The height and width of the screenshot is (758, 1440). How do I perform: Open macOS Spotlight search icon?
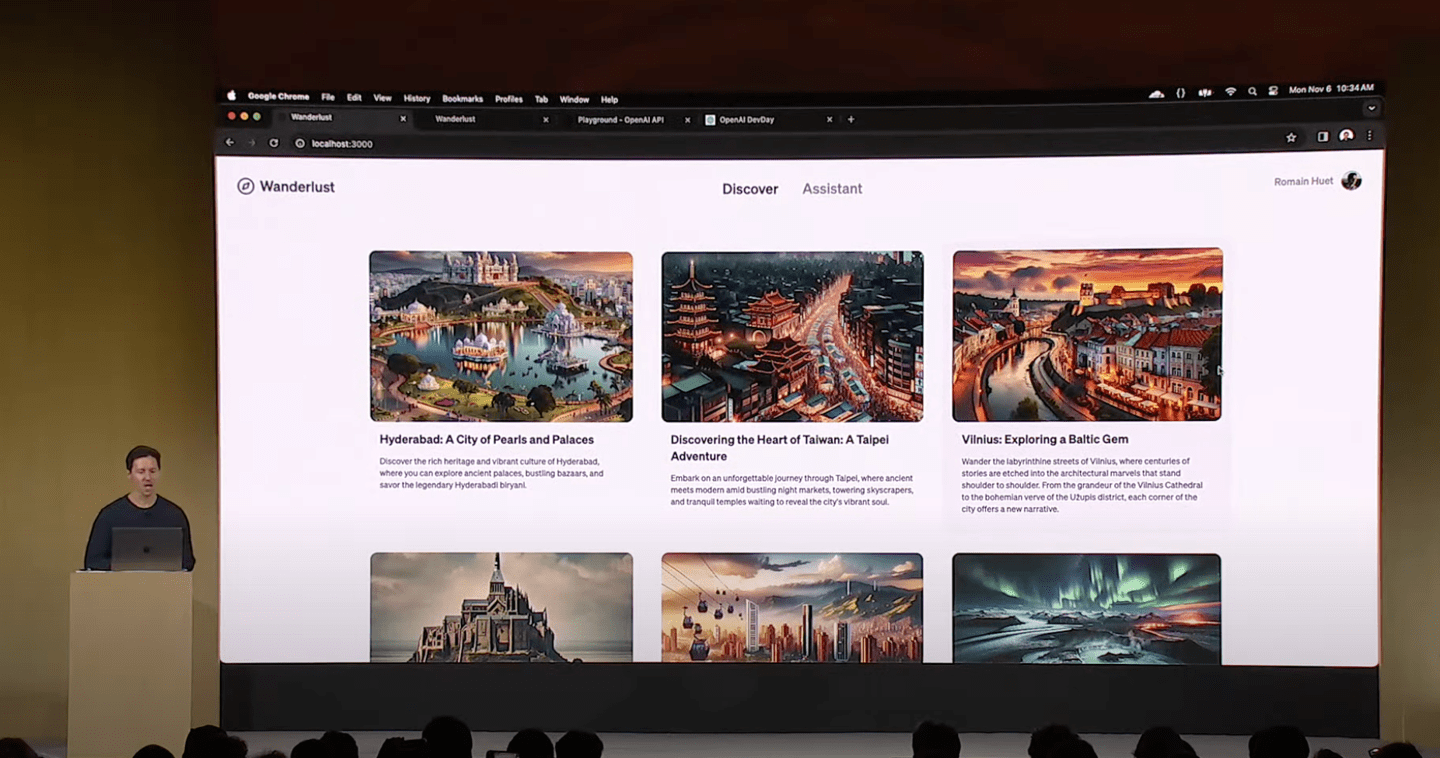1252,91
